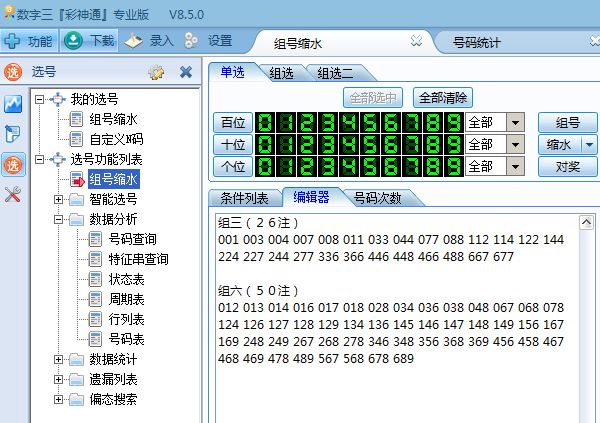This screenshot has height=423, width=600.
Task: Switch to the 组选 tab
Action: 281,73
